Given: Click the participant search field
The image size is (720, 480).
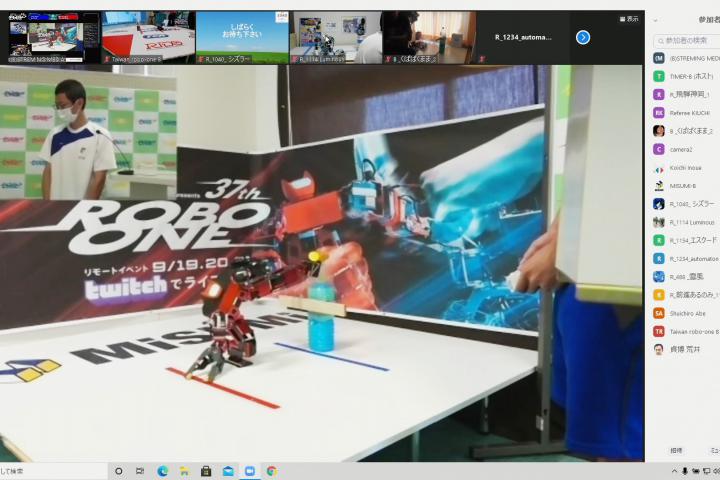Looking at the screenshot, I should [687, 41].
